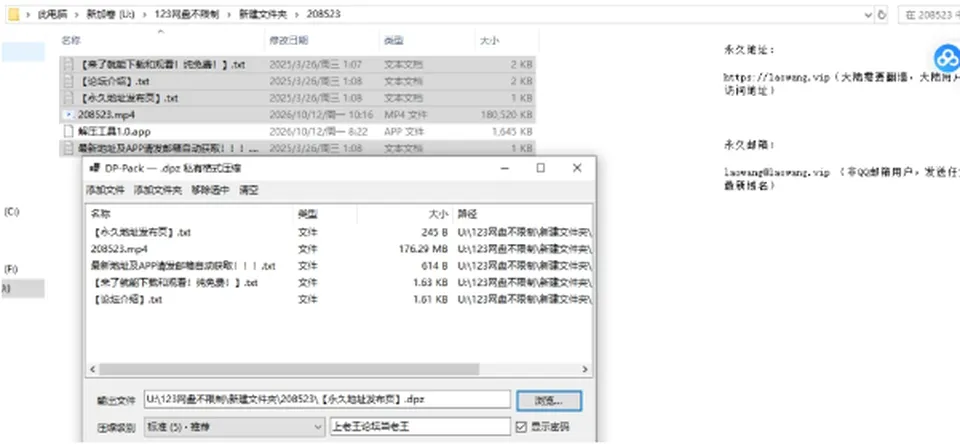
Task: Select the 614 B file row in DP-Pack
Action: pyautogui.click(x=339, y=266)
